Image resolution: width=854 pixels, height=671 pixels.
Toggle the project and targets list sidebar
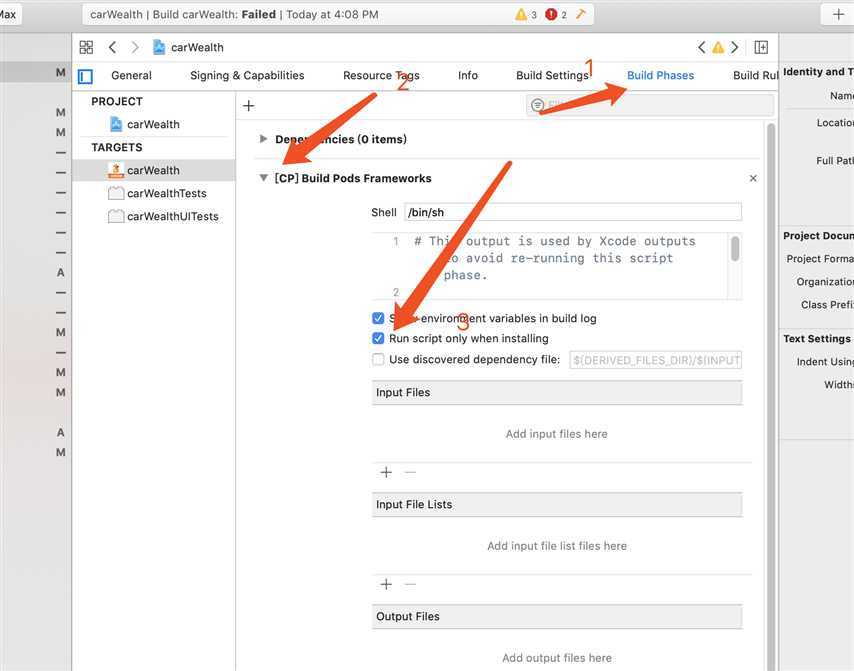(86, 76)
